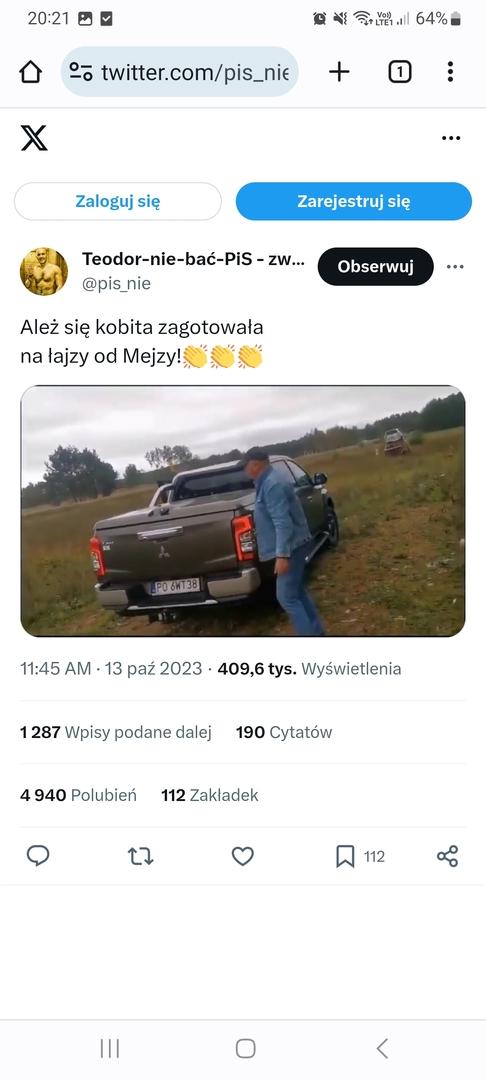Tap the reply speech bubble icon
This screenshot has width=486, height=1080.
pos(38,856)
